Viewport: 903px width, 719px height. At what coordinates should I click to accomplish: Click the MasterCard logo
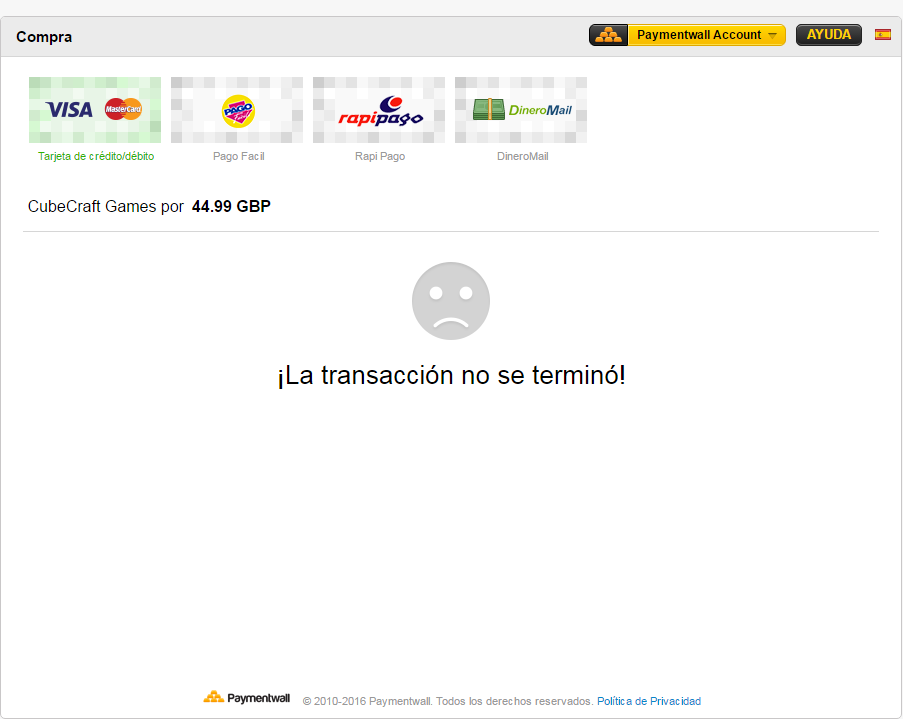(x=123, y=109)
